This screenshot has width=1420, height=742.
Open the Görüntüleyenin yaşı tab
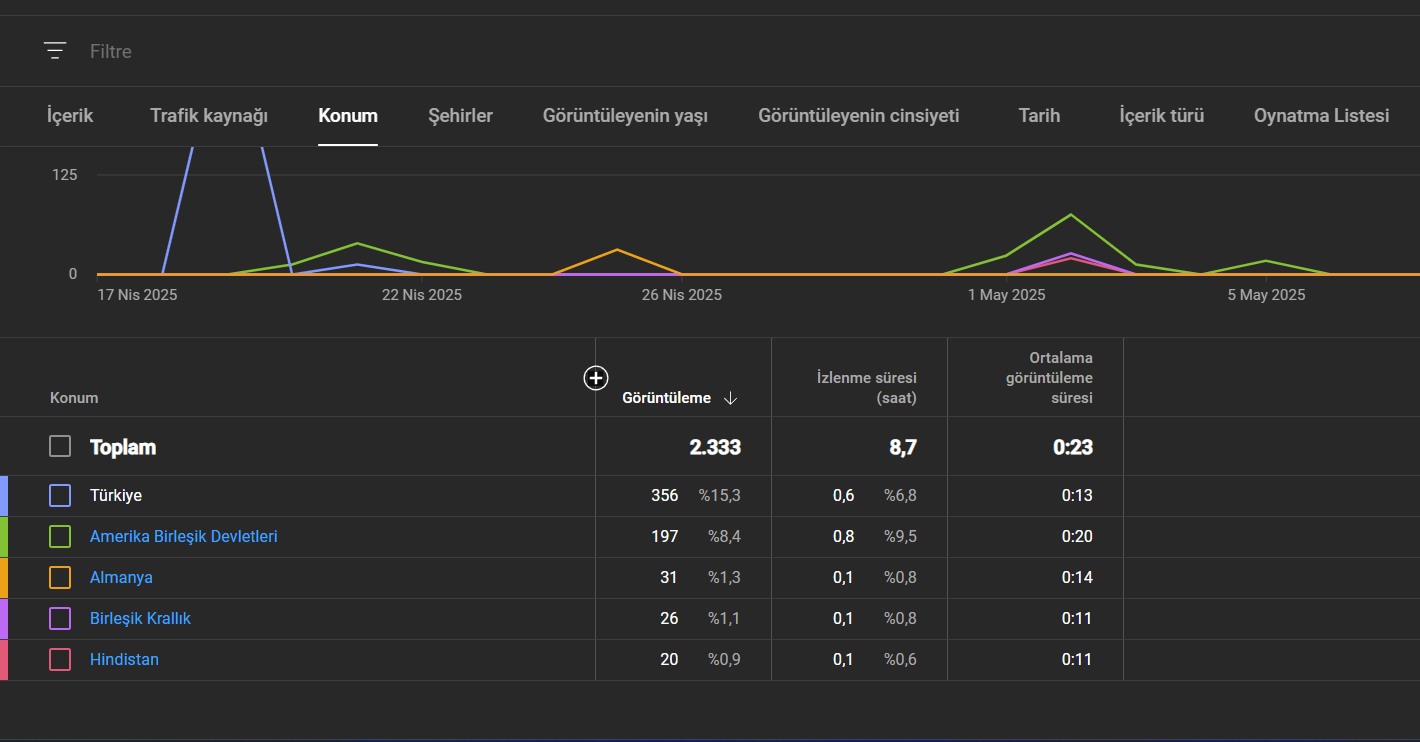click(625, 116)
